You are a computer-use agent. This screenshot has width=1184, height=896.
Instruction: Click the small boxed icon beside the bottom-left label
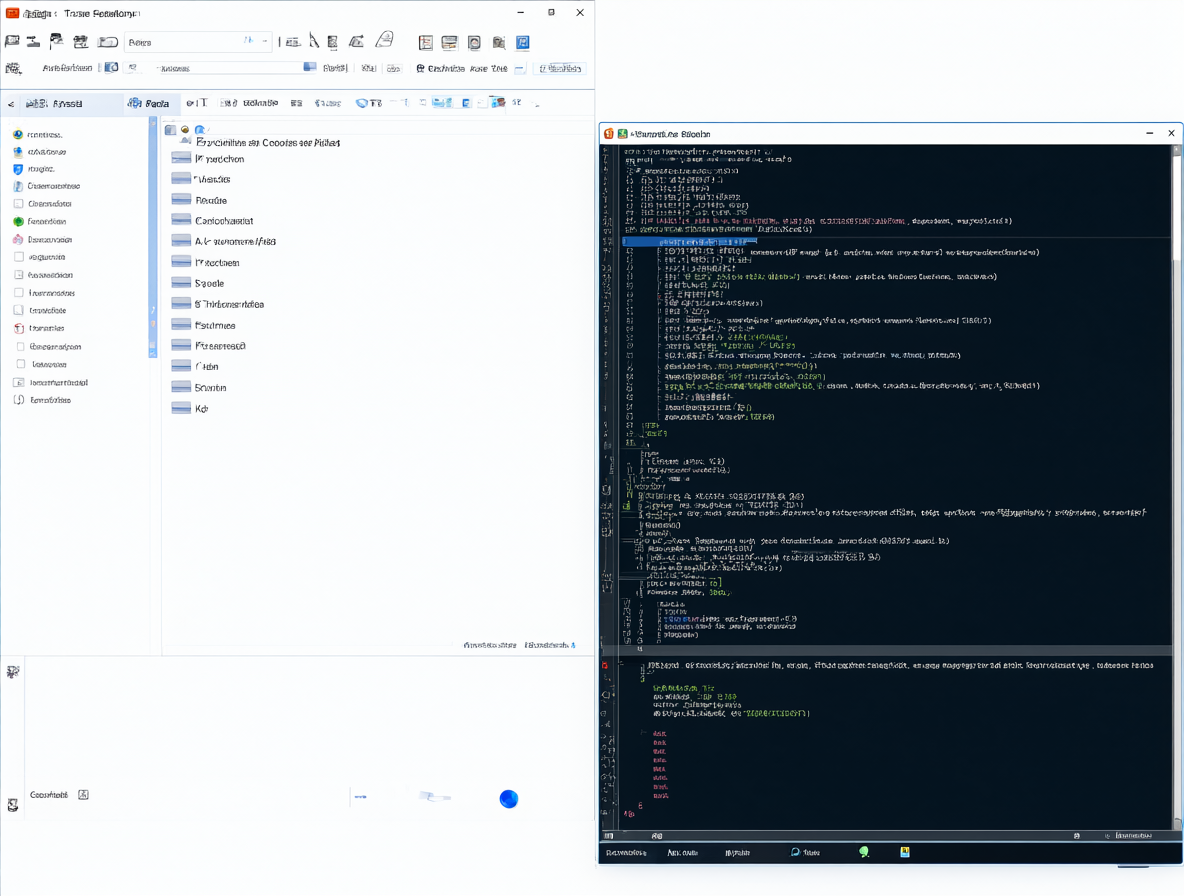pos(84,795)
